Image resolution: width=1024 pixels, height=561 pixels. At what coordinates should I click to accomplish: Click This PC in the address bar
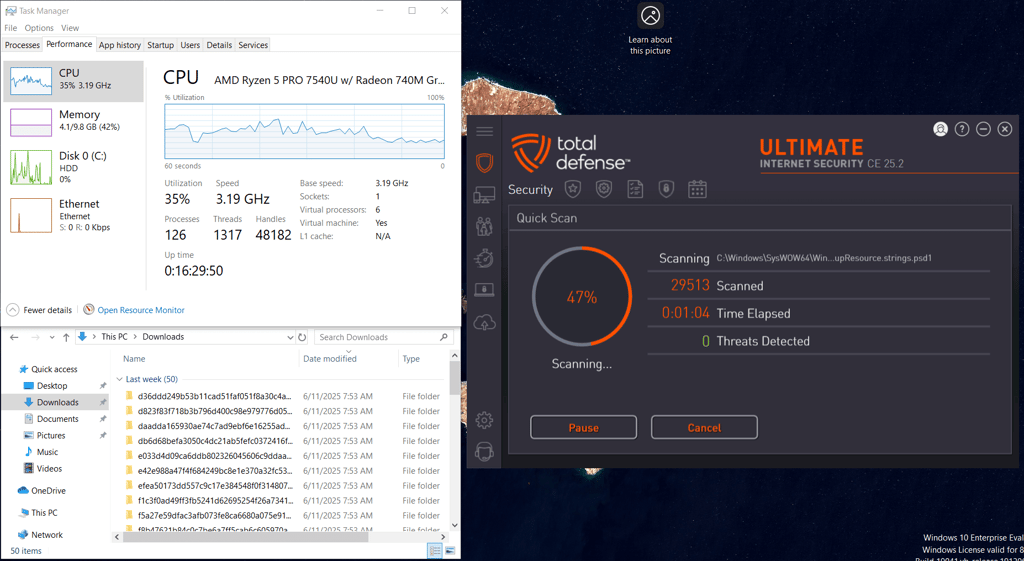click(x=114, y=337)
